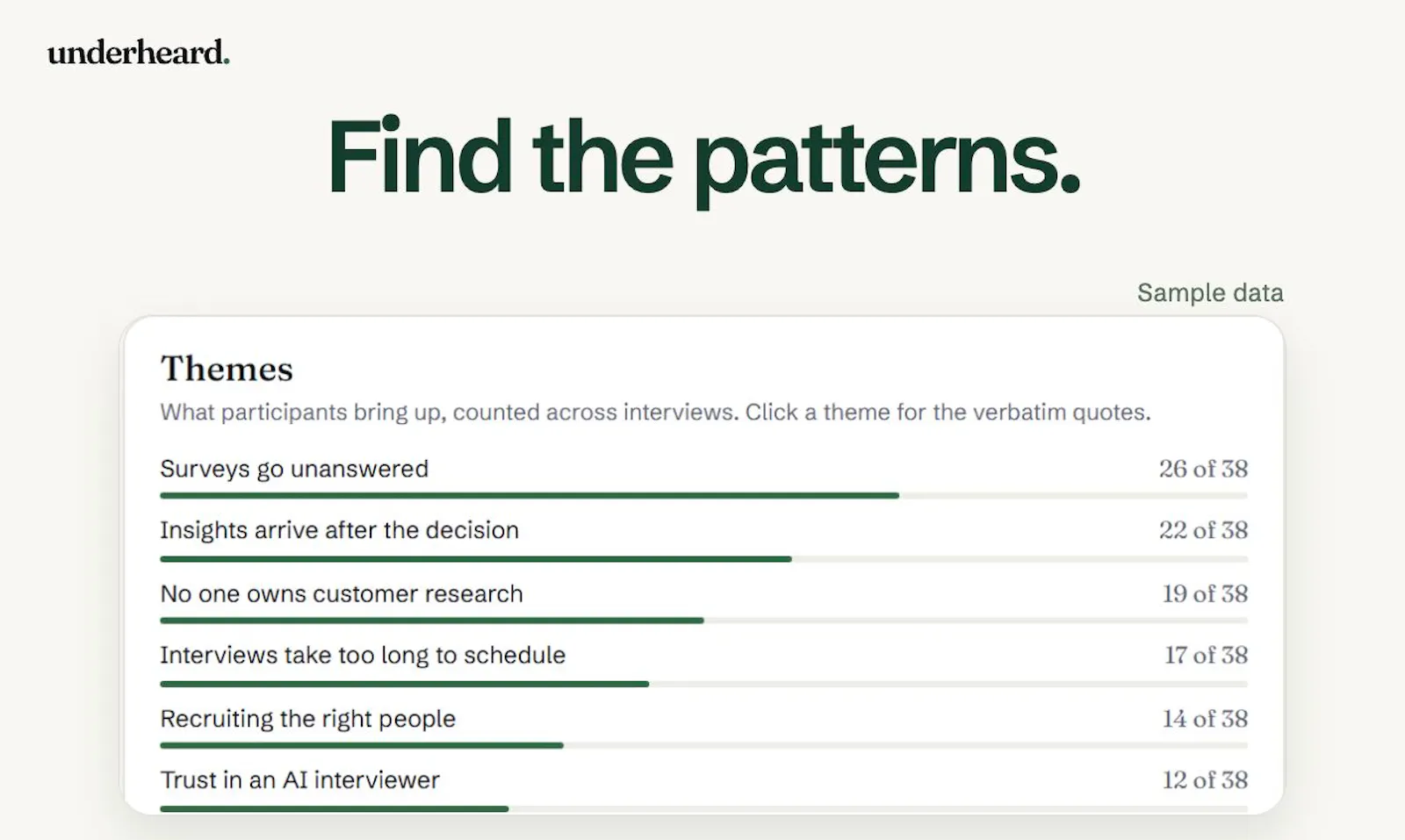This screenshot has height=840, width=1405.
Task: Click the 17 of 38 count
Action: (1206, 655)
